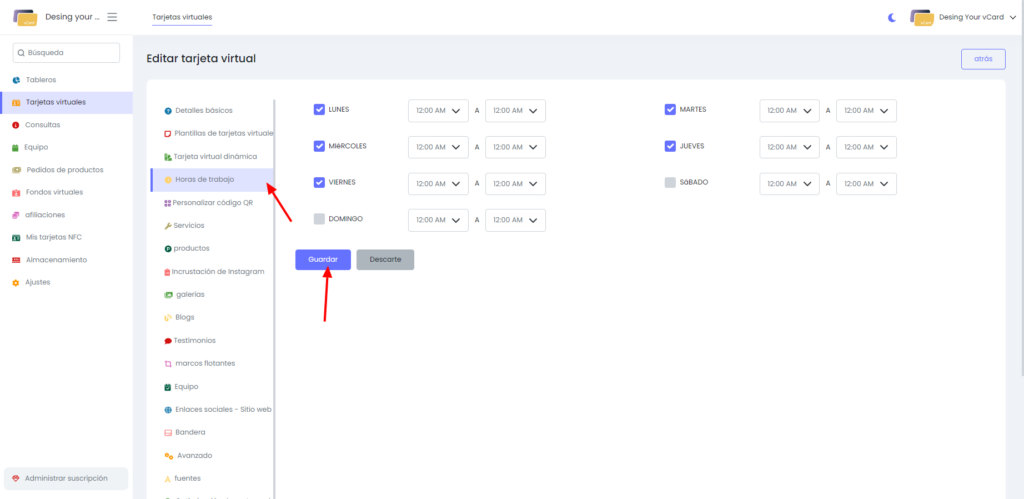Uncheck the LUNES checkbox
1024x499 pixels.
[319, 110]
